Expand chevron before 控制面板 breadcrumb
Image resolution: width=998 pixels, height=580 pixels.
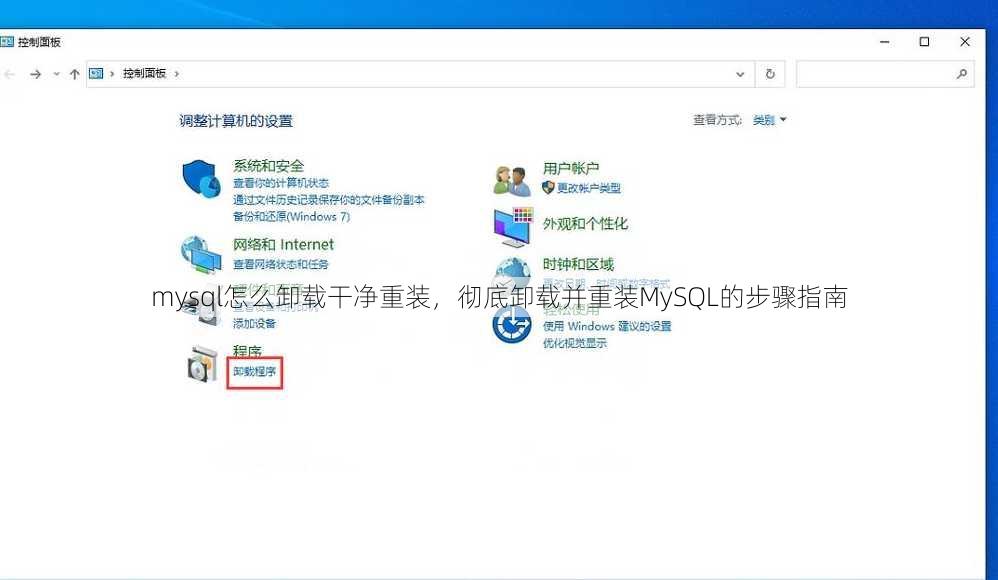pos(112,74)
